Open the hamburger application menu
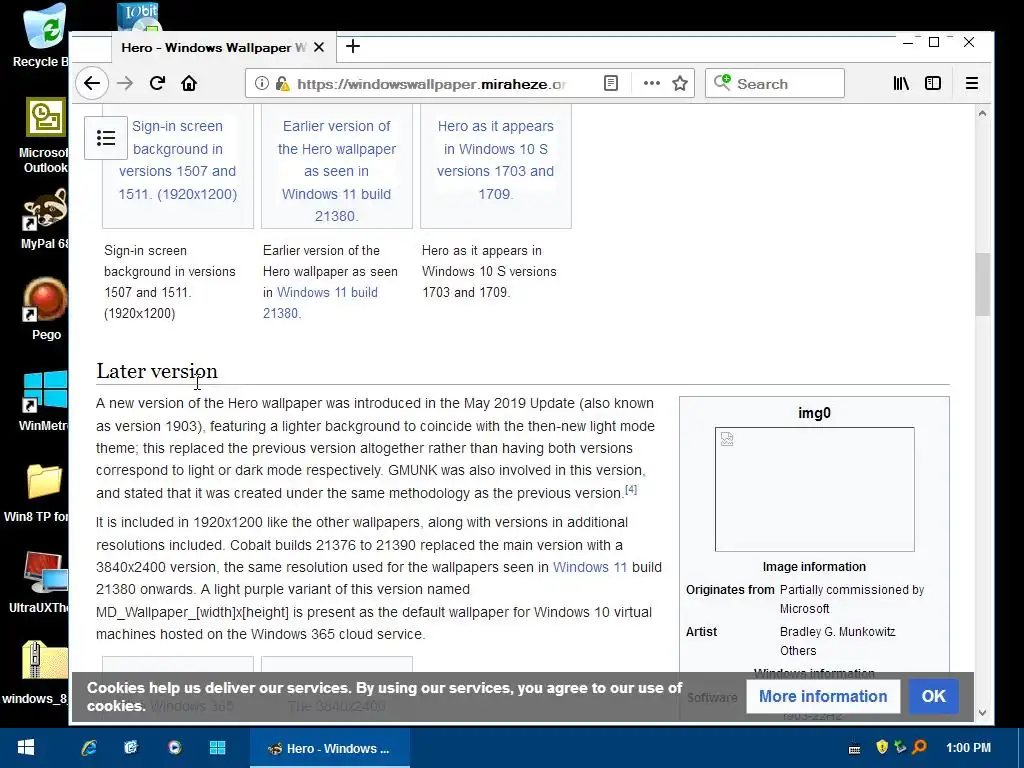Image resolution: width=1024 pixels, height=768 pixels. pyautogui.click(x=972, y=84)
